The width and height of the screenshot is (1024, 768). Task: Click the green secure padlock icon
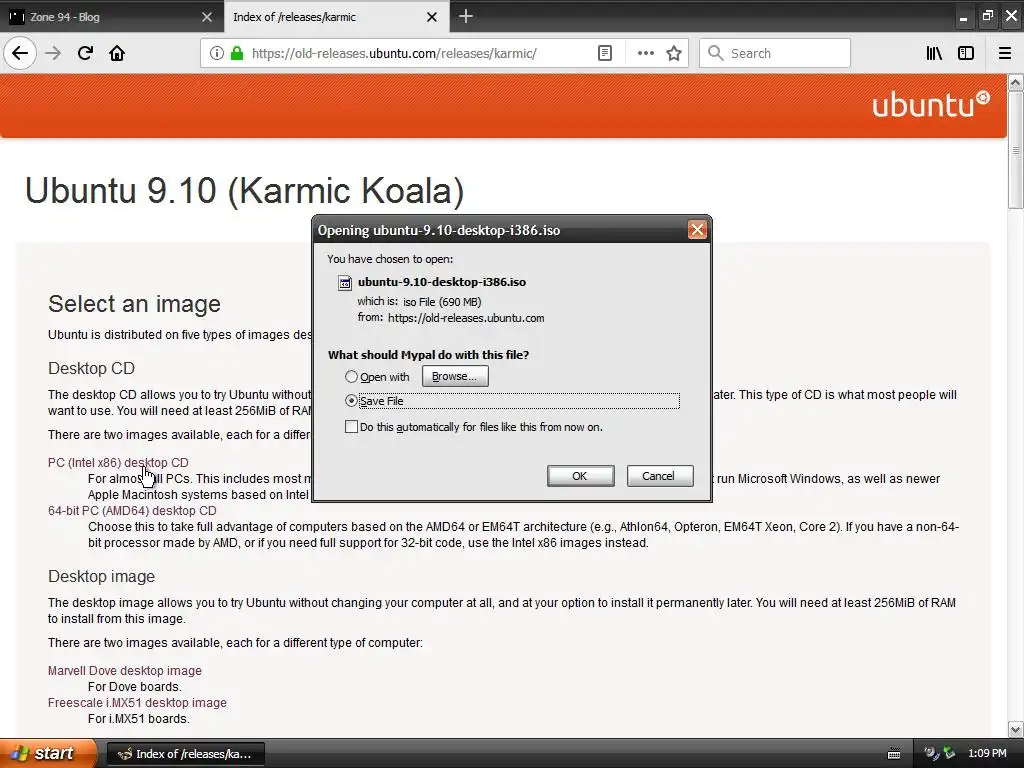[x=236, y=53]
